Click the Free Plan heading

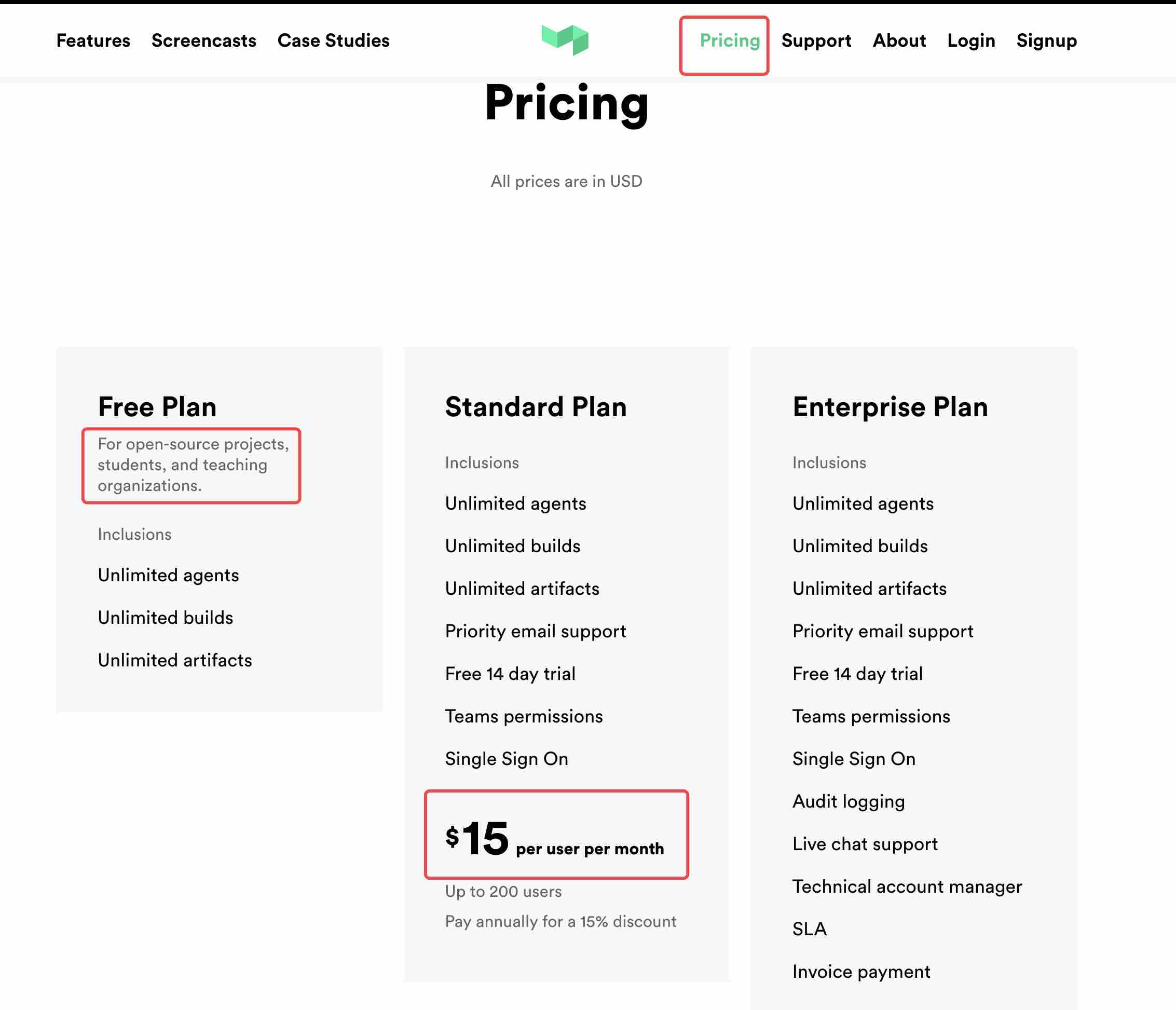click(x=157, y=407)
